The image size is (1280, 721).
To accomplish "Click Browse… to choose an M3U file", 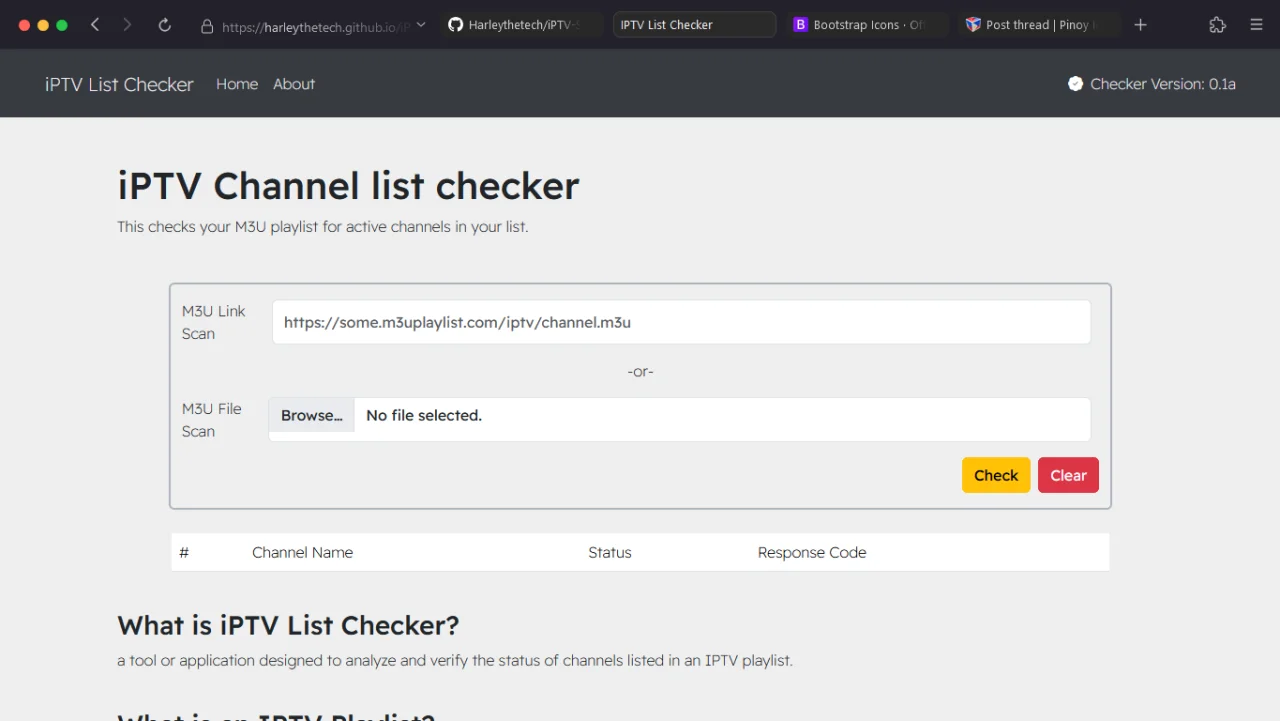I will pos(311,416).
